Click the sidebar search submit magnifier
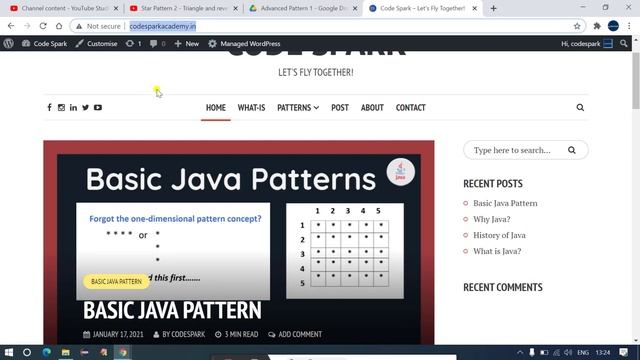640x360 pixels. (x=571, y=150)
